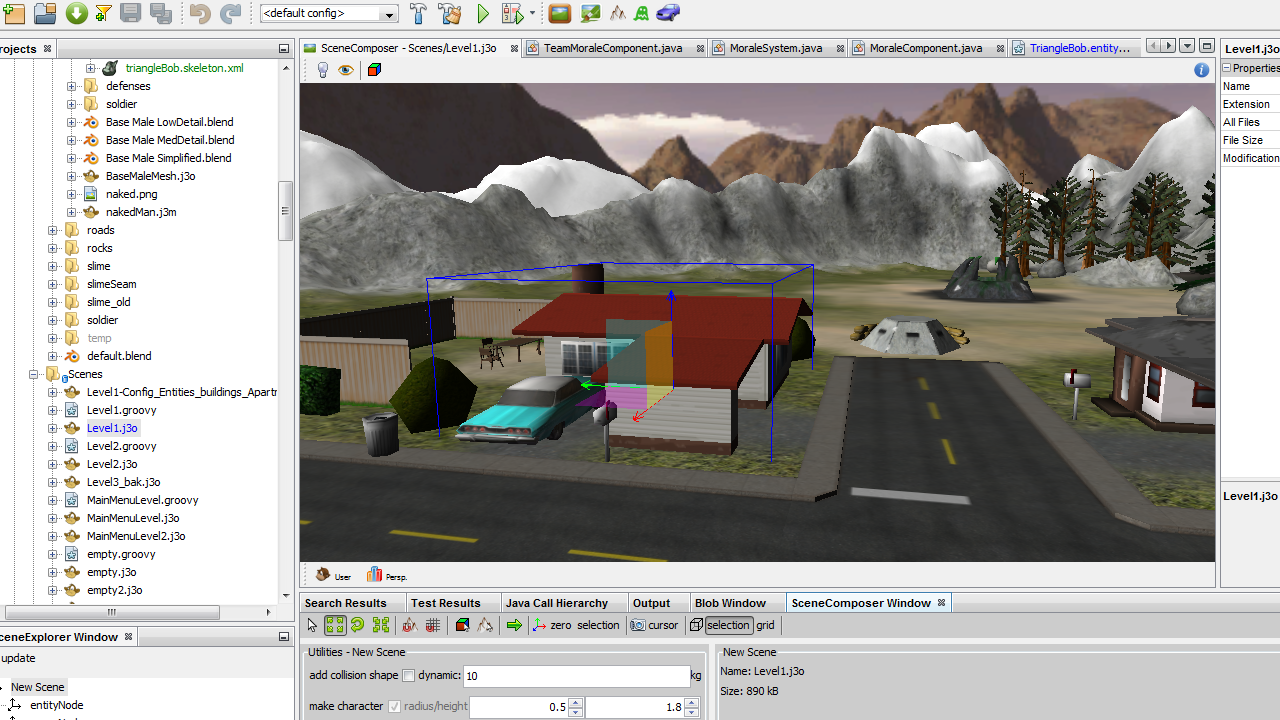Viewport: 1280px width, 720px height.
Task: Click Clean and Build hammer-broom icon
Action: tap(450, 14)
